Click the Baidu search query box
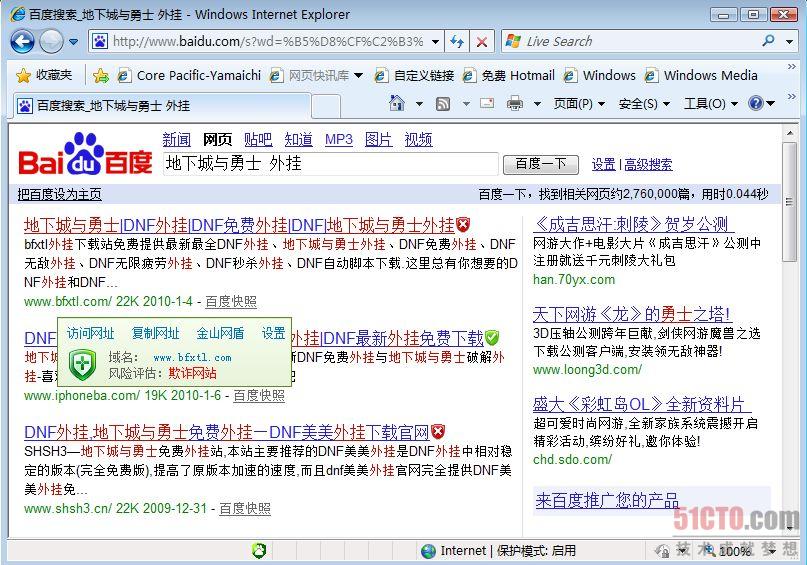Screen dimensions: 807x565 point(331,164)
